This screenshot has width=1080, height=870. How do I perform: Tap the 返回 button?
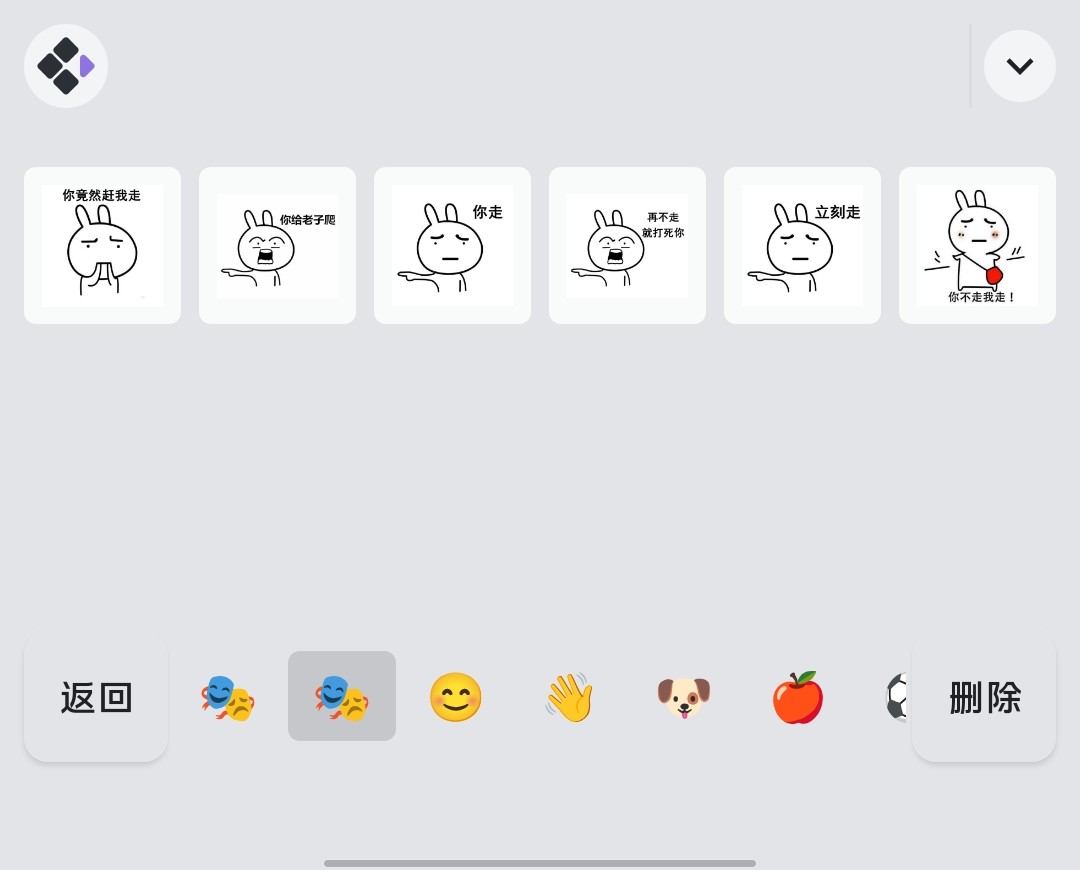(x=96, y=697)
